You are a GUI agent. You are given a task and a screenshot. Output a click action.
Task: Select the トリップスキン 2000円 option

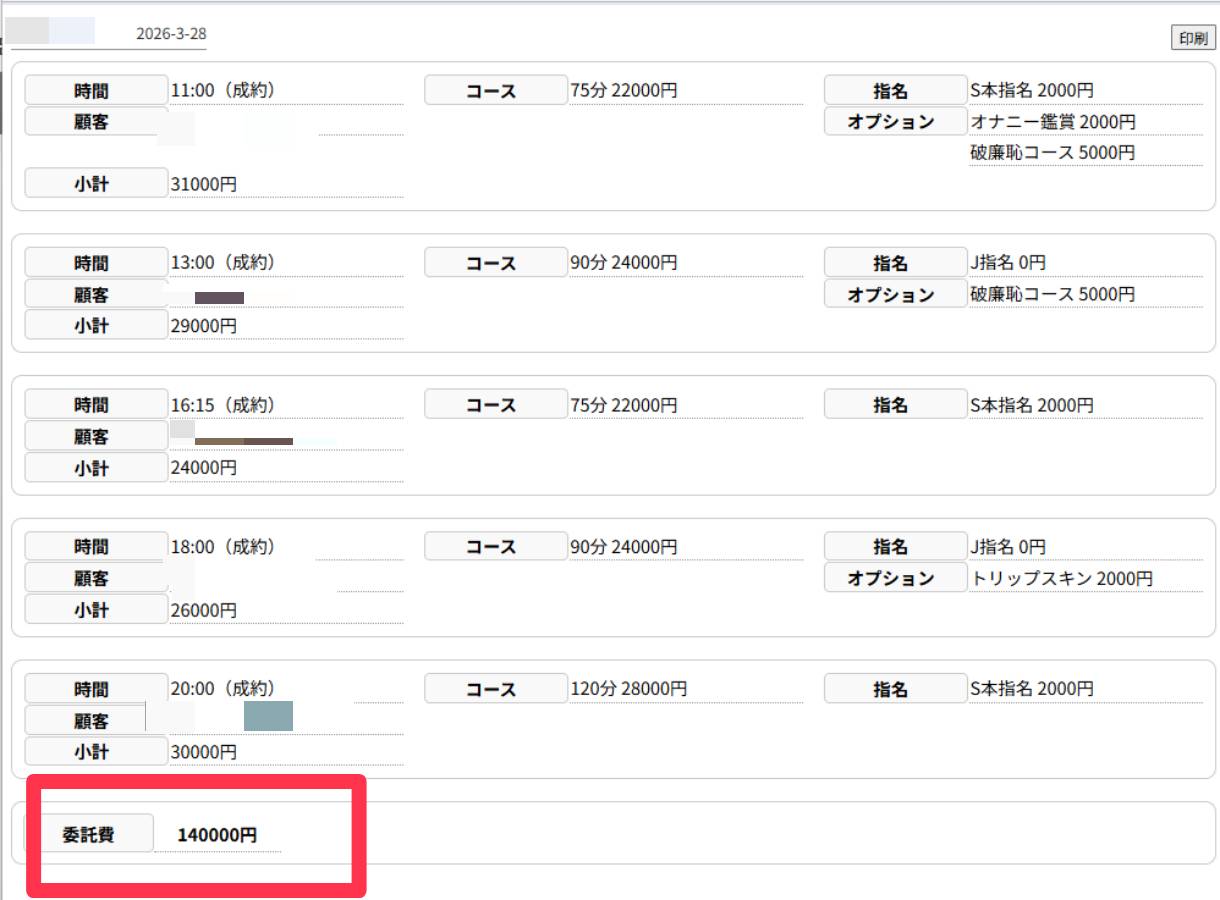(1061, 579)
